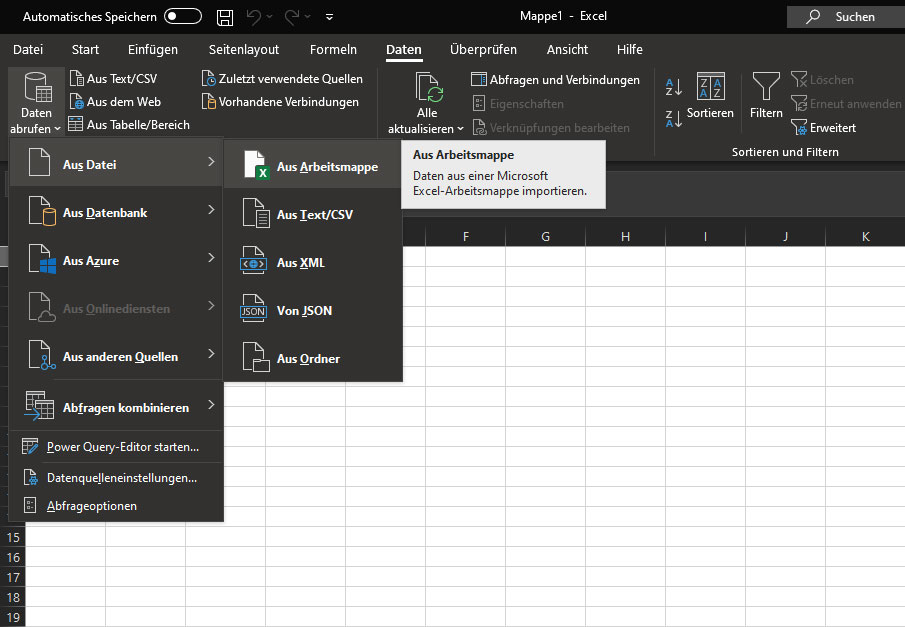Click the Vorhandene Verbindungen icon
The image size is (905, 627).
208,102
